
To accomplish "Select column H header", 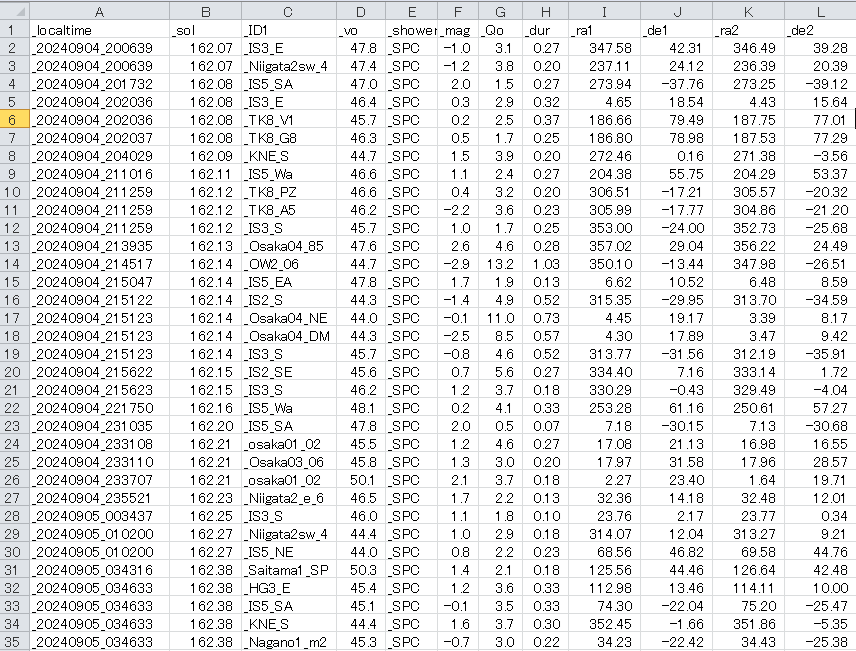I will tap(546, 11).
